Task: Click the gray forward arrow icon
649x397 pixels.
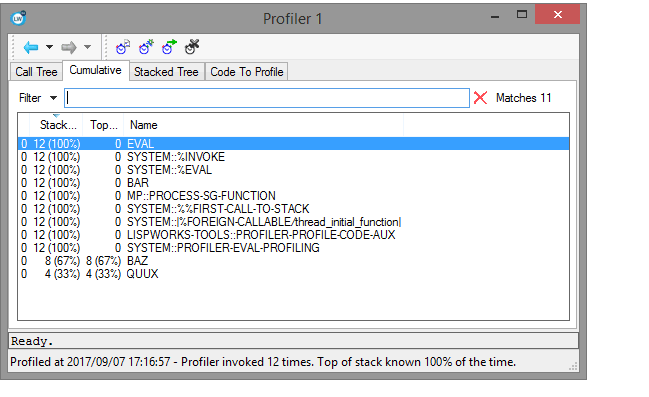Action: (x=69, y=47)
